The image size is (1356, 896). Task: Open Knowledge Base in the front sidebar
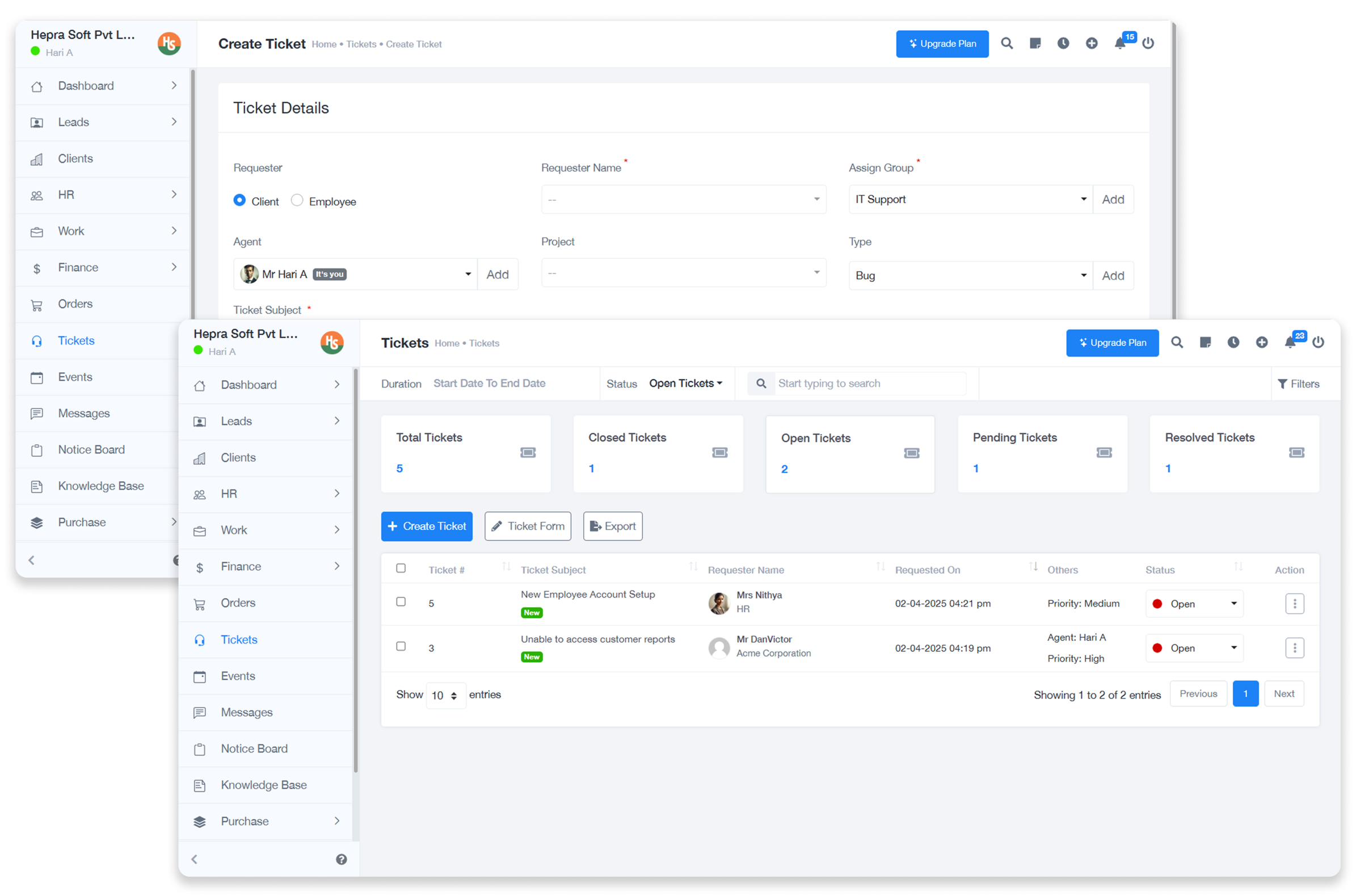point(264,785)
